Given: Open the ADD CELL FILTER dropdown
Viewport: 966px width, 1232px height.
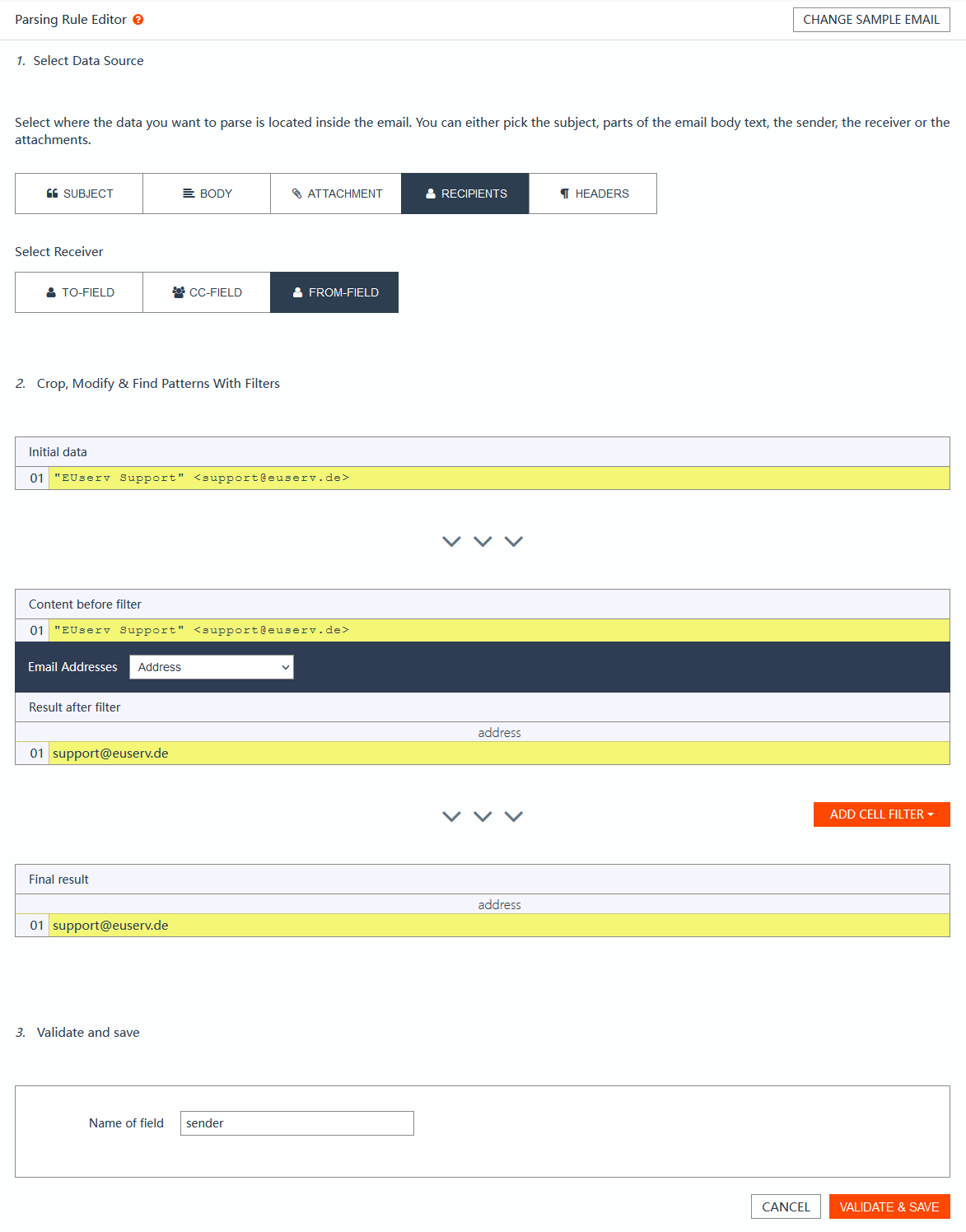Looking at the screenshot, I should pyautogui.click(x=882, y=814).
